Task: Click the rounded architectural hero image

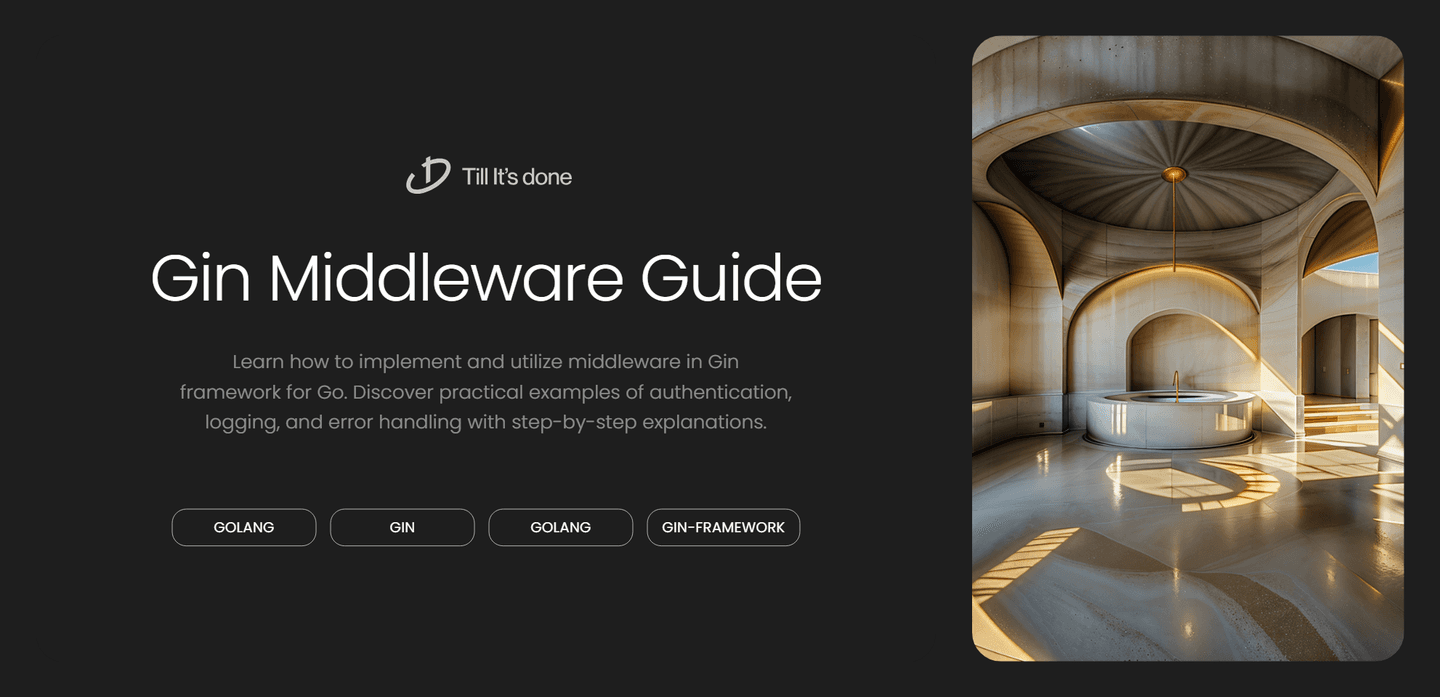Action: 1187,348
